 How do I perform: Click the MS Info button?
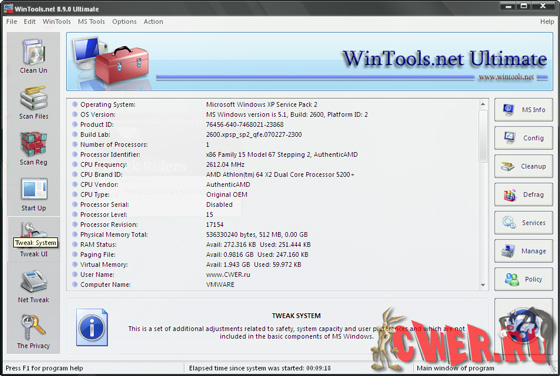pyautogui.click(x=524, y=110)
